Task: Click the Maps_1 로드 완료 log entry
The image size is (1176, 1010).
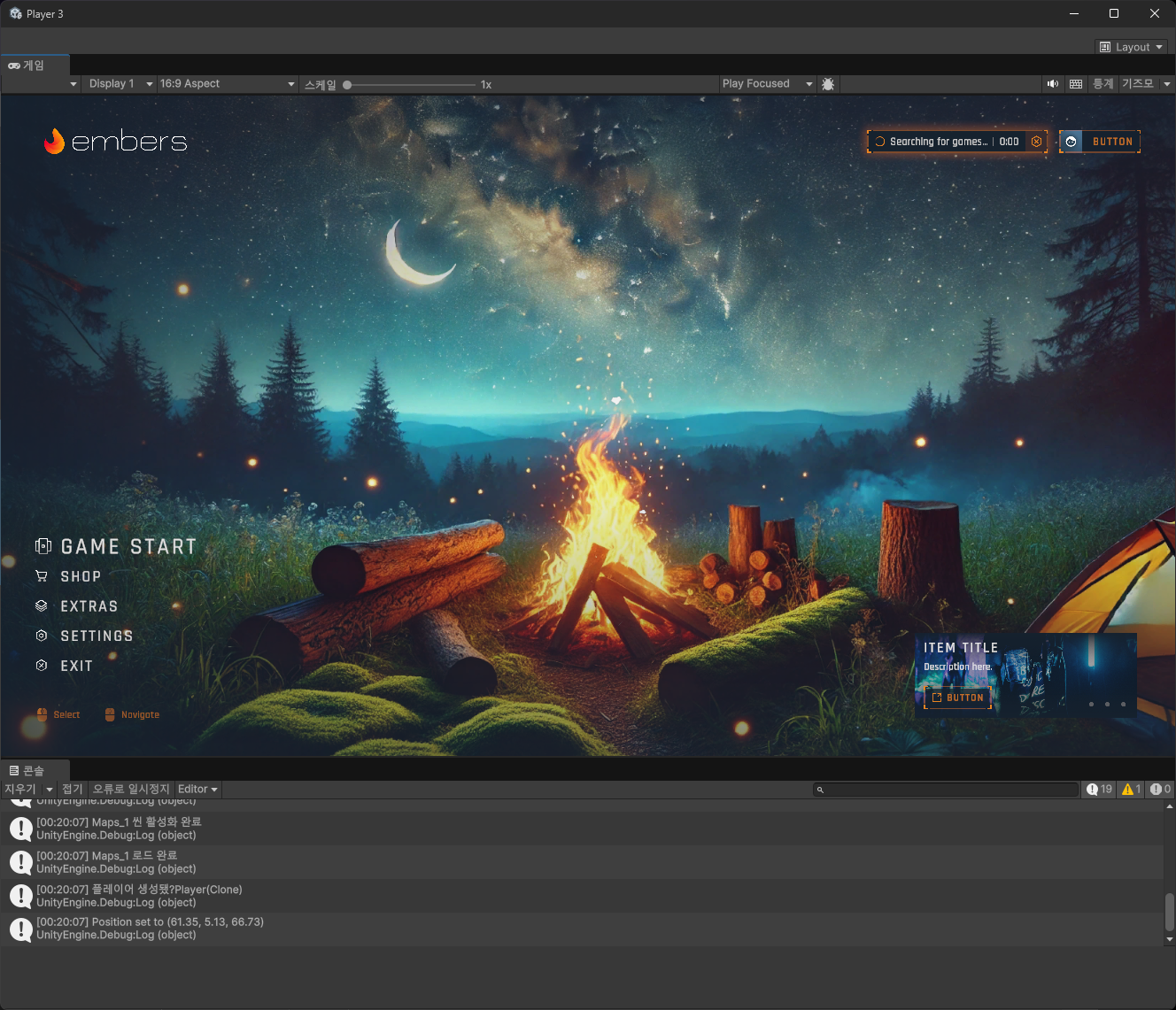Action: click(x=582, y=862)
